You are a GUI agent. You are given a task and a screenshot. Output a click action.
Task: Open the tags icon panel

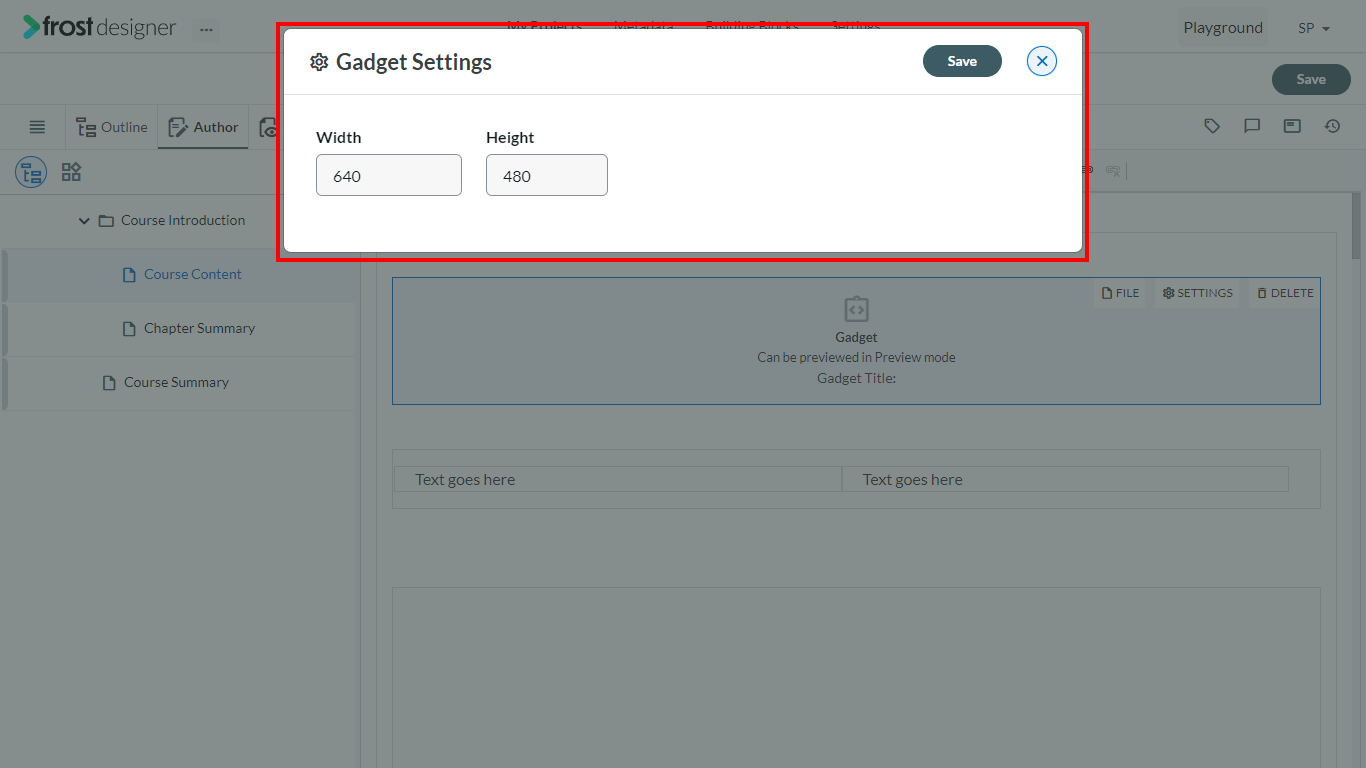[x=1212, y=126]
